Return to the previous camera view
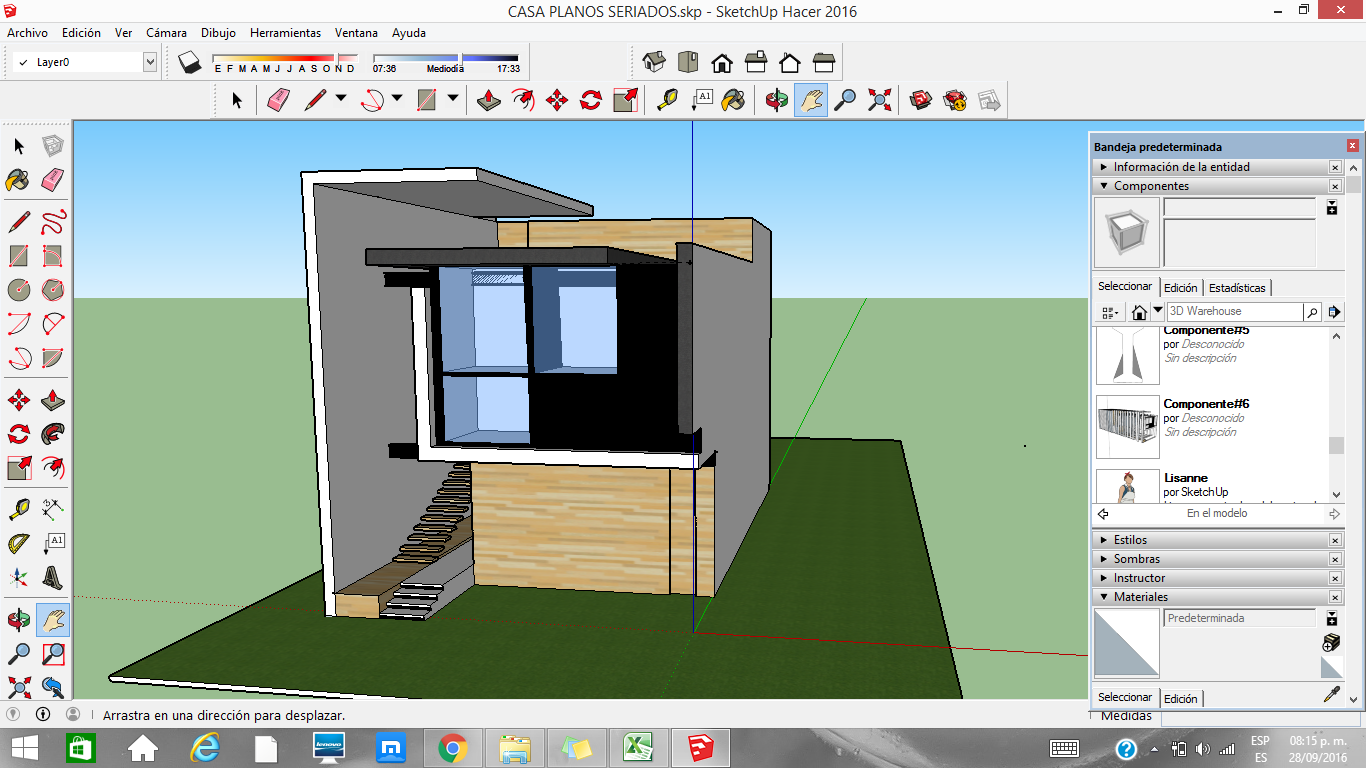This screenshot has height=768, width=1366. [53, 688]
